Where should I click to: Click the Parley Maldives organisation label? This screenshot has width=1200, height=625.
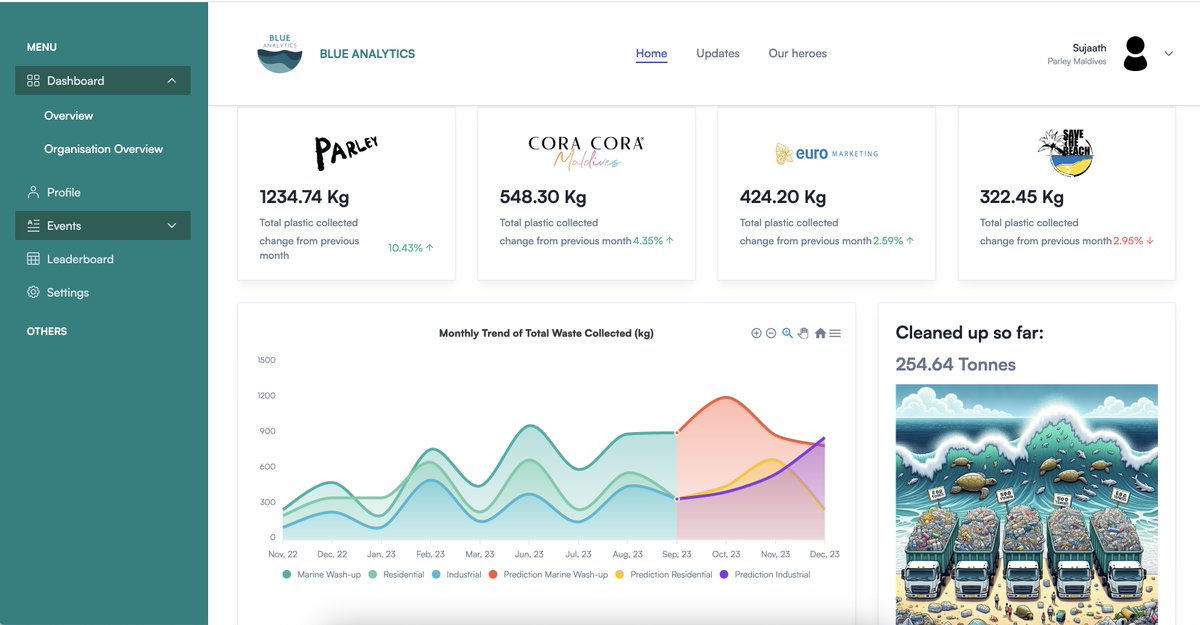click(1077, 62)
